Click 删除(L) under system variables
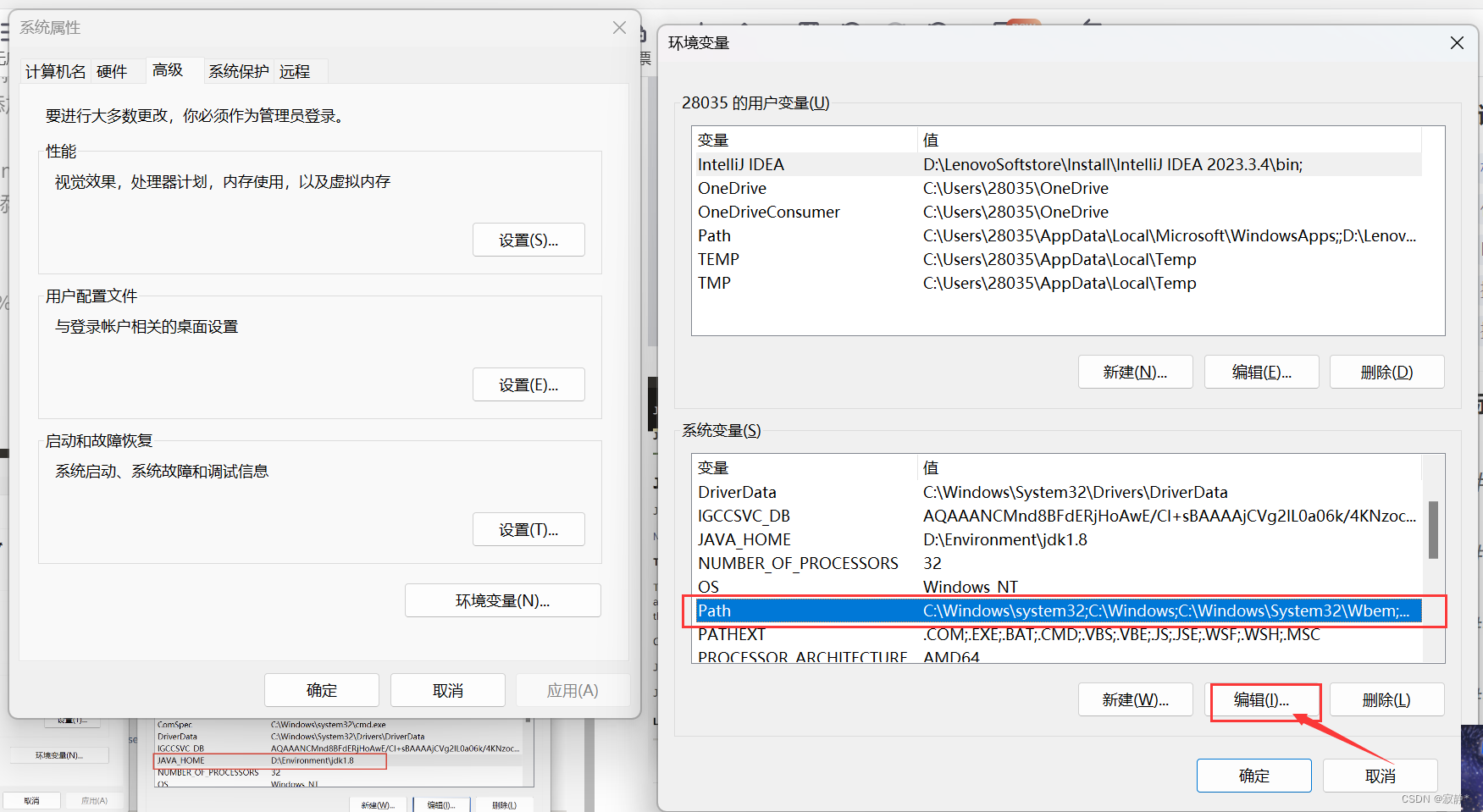This screenshot has height=812, width=1483. (x=1386, y=699)
